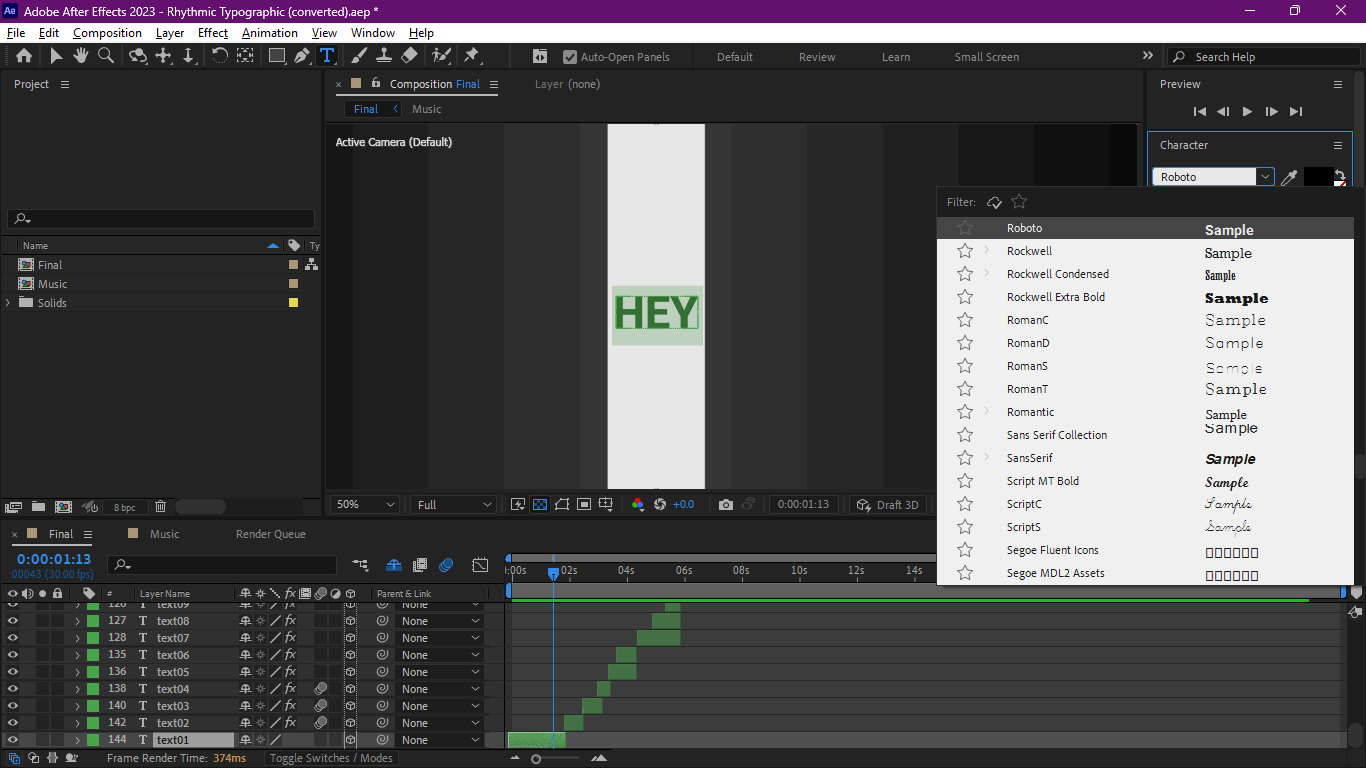Image resolution: width=1366 pixels, height=768 pixels.
Task: Expand the SansSerif font family
Action: click(x=986, y=457)
